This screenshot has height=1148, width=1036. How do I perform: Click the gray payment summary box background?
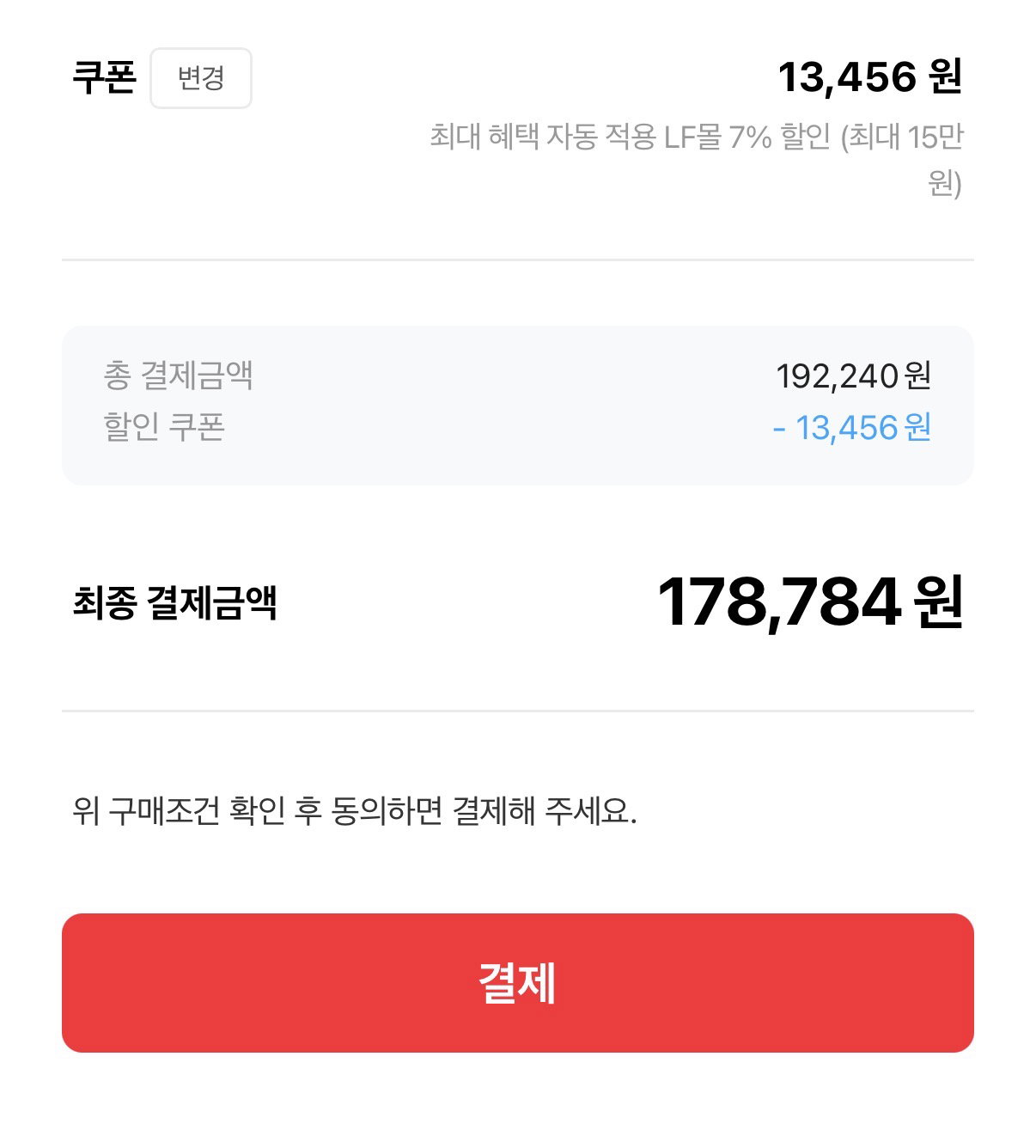point(517,405)
